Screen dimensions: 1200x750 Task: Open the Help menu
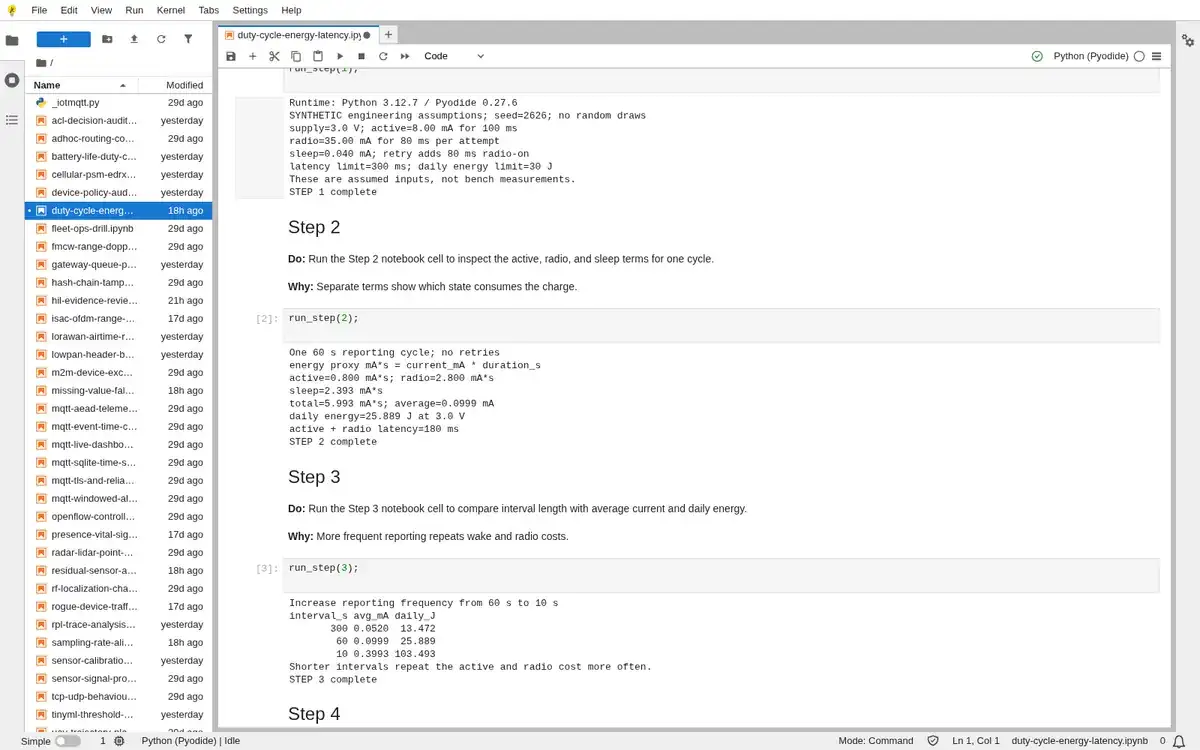(291, 10)
